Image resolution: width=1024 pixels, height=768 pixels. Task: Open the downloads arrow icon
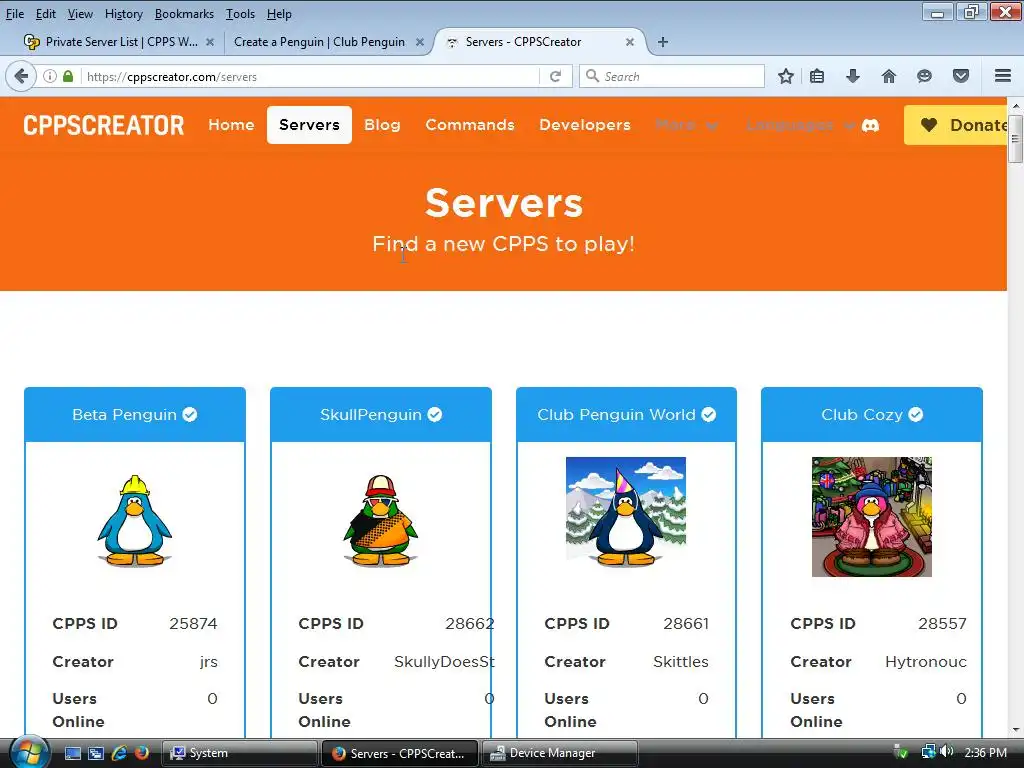pyautogui.click(x=852, y=76)
